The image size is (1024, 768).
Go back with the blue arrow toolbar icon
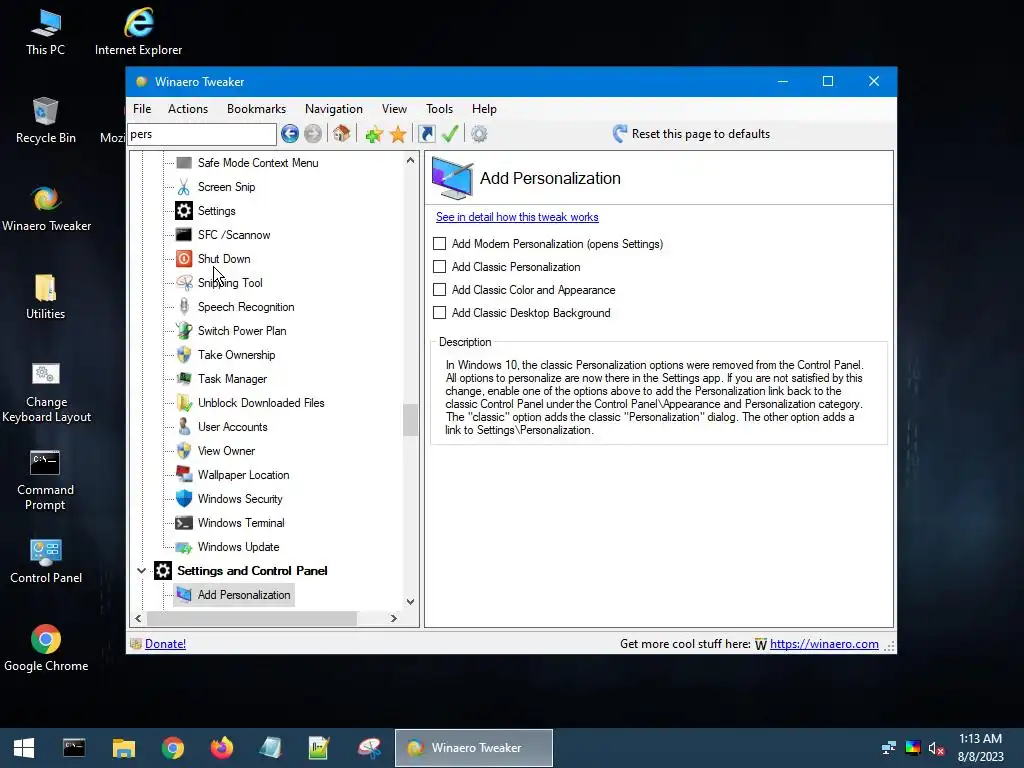[290, 134]
